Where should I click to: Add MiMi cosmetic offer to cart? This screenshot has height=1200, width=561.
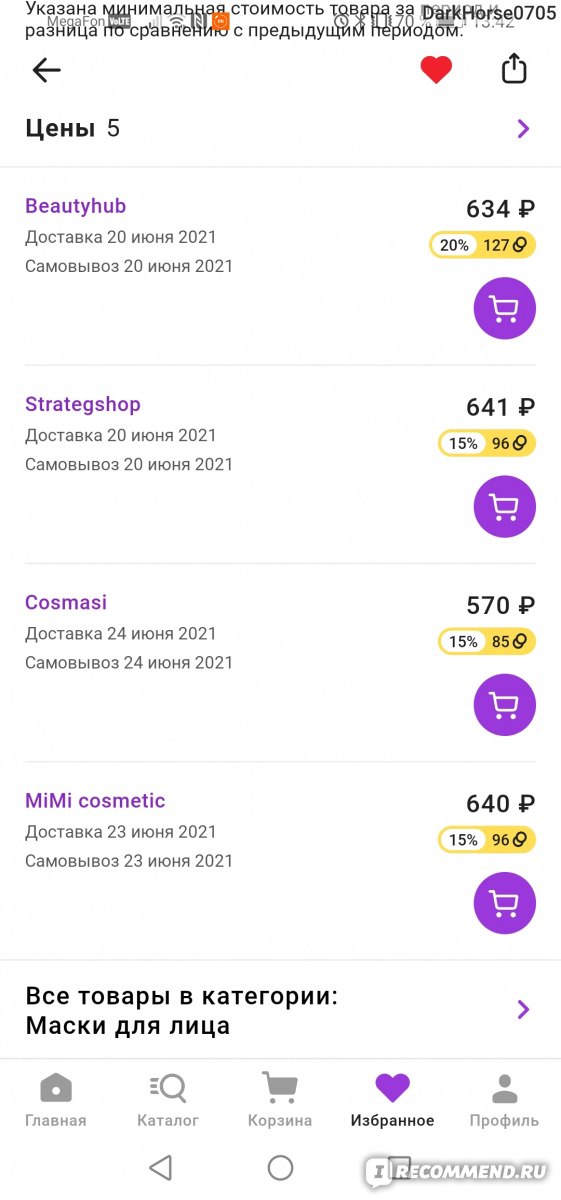tap(505, 903)
